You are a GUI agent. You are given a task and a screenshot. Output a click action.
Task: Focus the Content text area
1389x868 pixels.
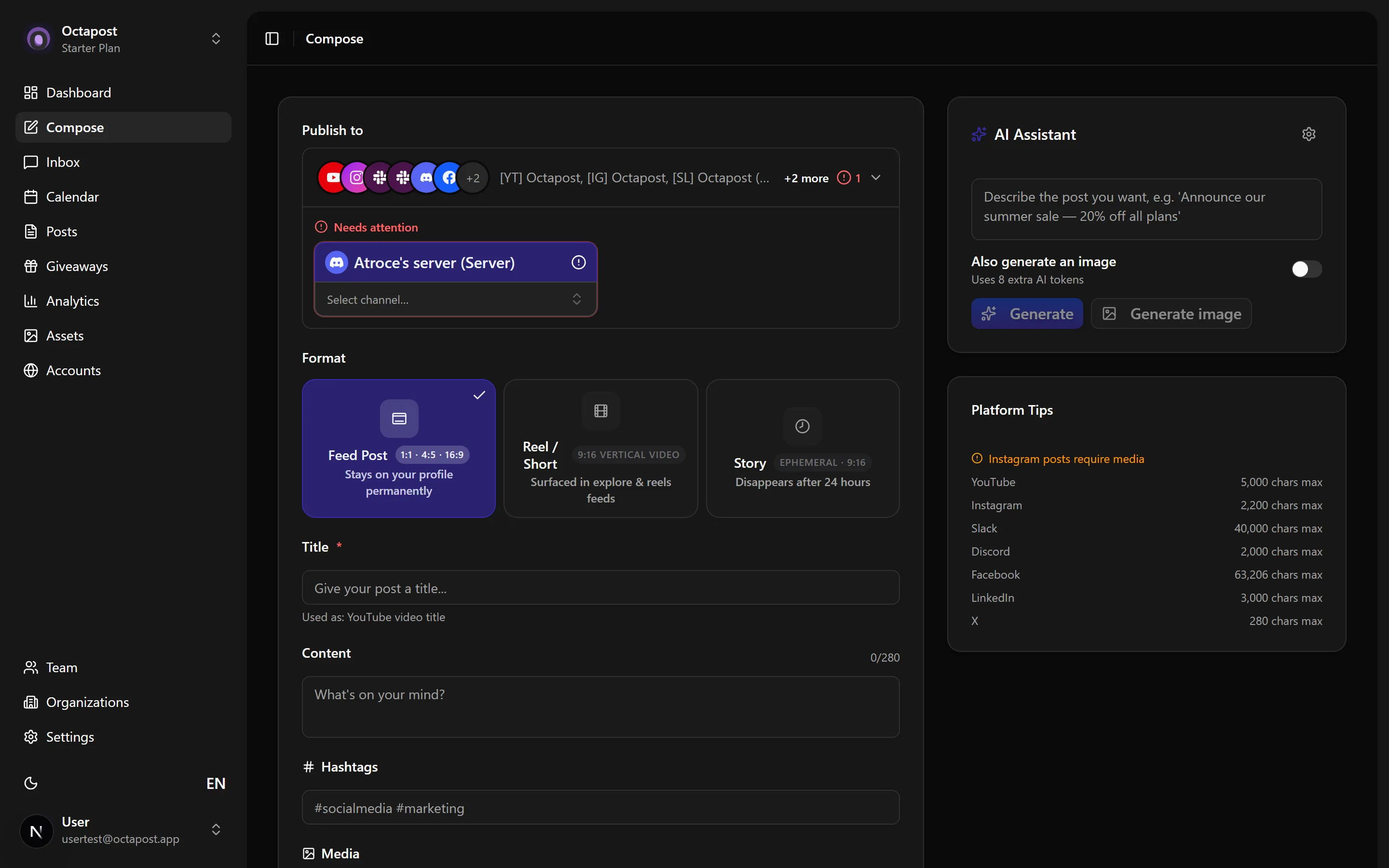[x=600, y=706]
